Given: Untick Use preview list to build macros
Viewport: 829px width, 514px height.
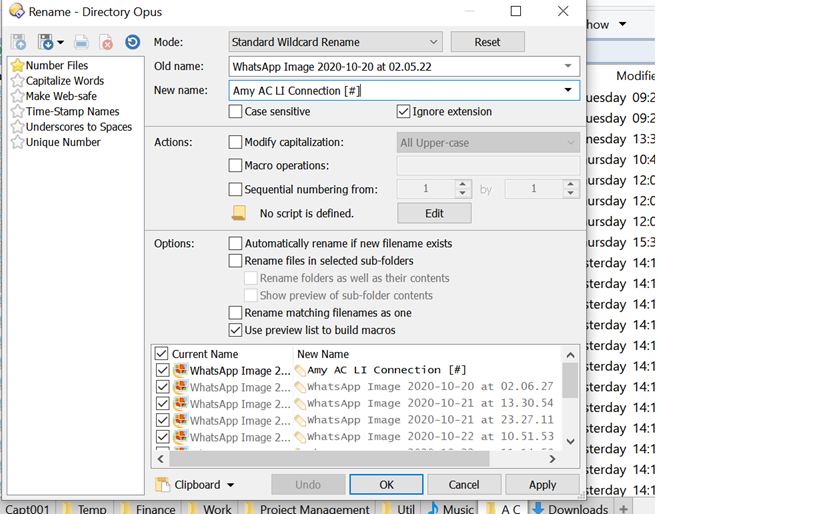Looking at the screenshot, I should [x=235, y=330].
